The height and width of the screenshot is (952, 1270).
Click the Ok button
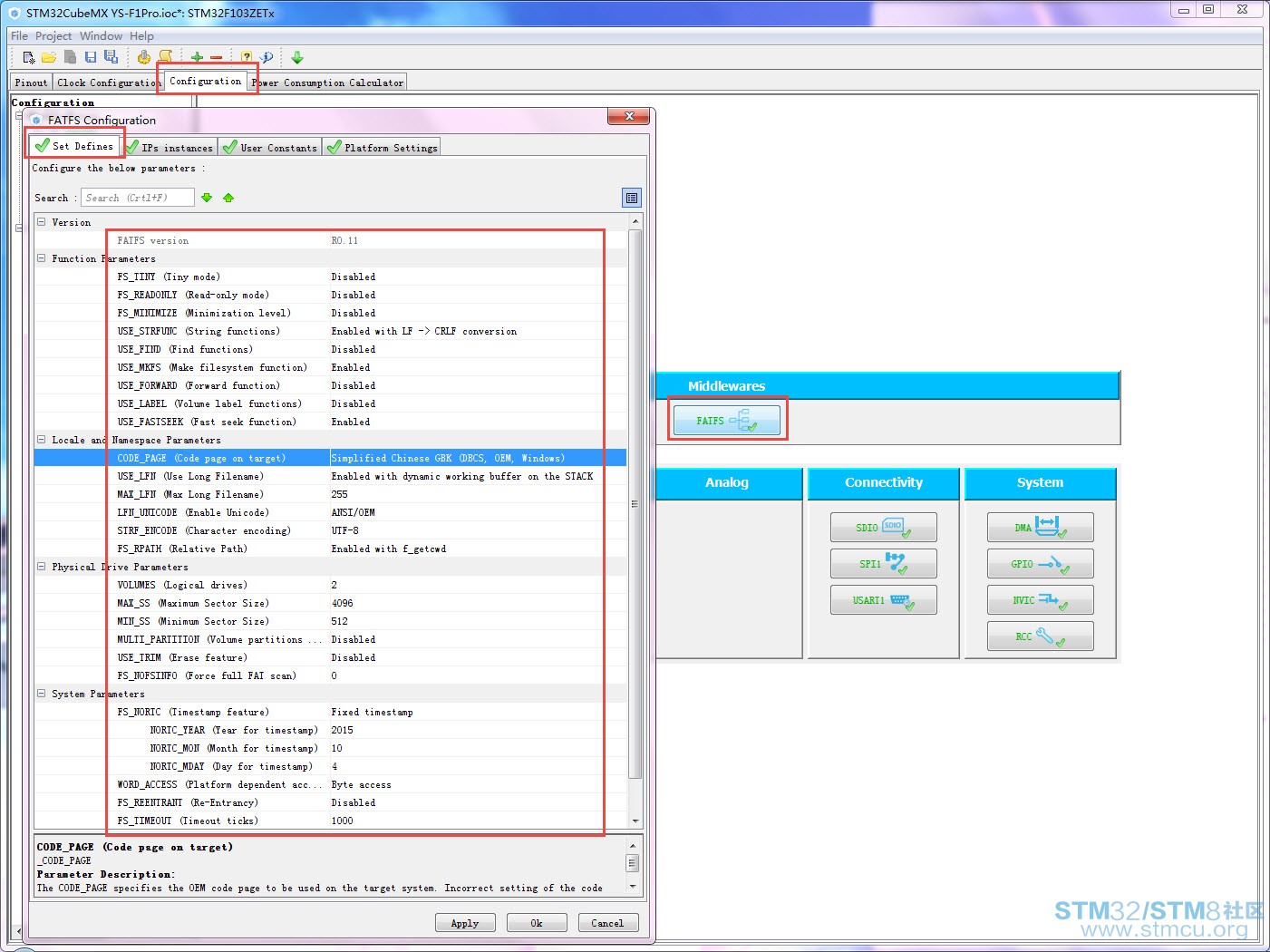[x=537, y=923]
